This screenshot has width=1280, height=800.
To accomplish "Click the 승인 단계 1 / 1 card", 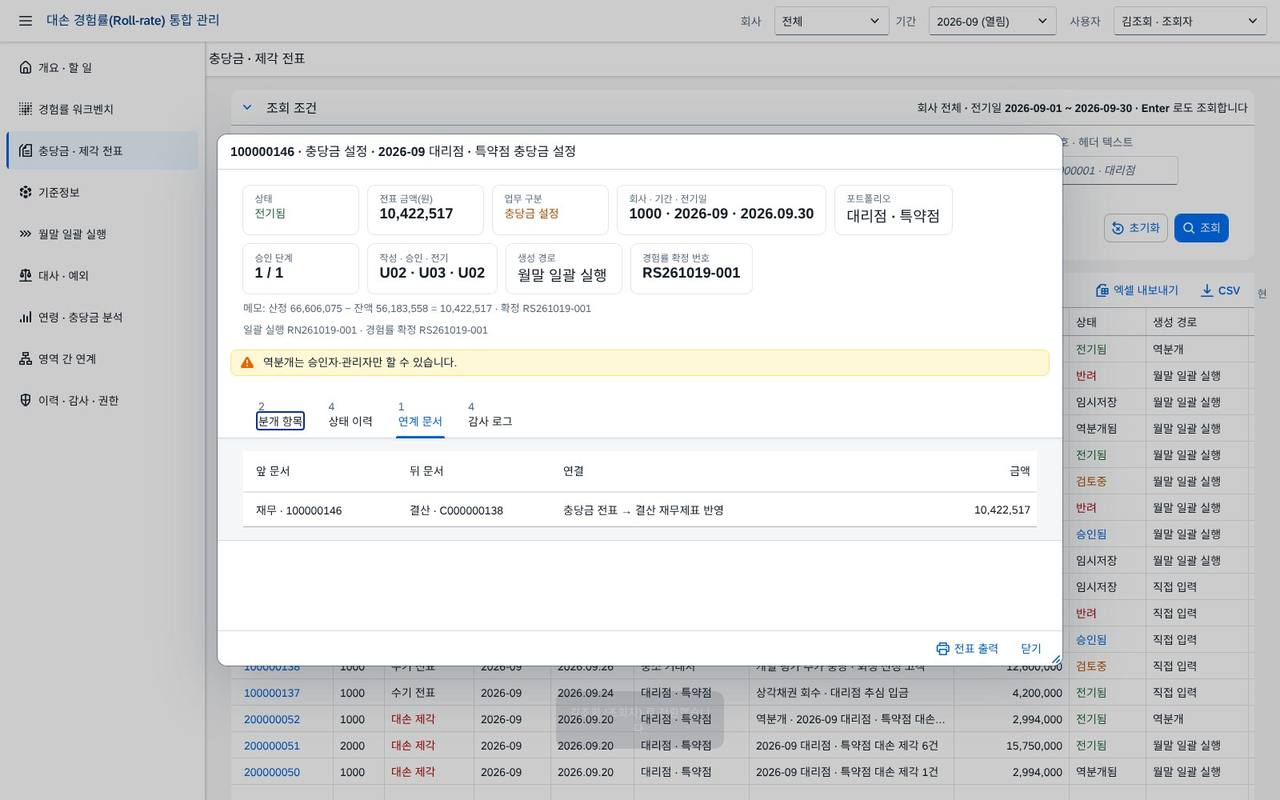I will 300,269.
